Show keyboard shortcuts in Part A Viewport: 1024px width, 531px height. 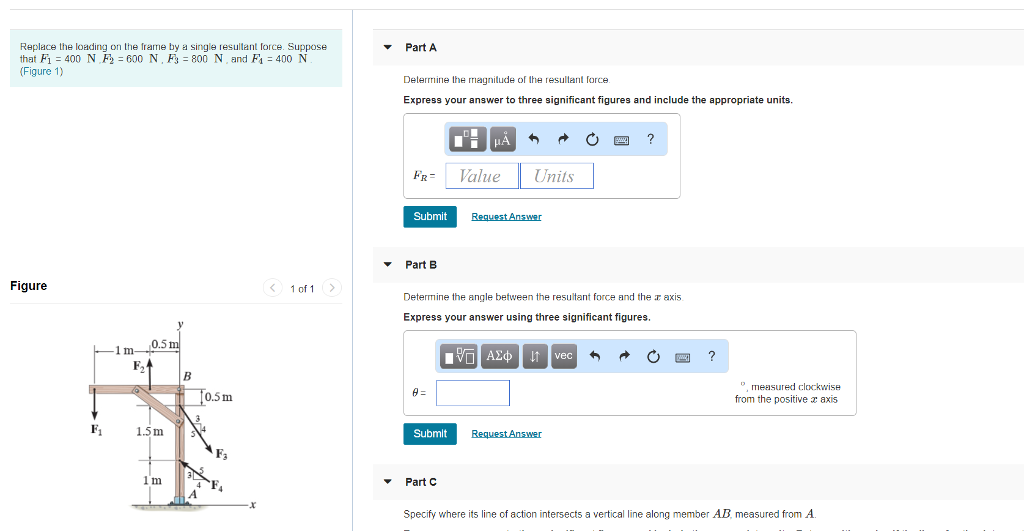621,140
